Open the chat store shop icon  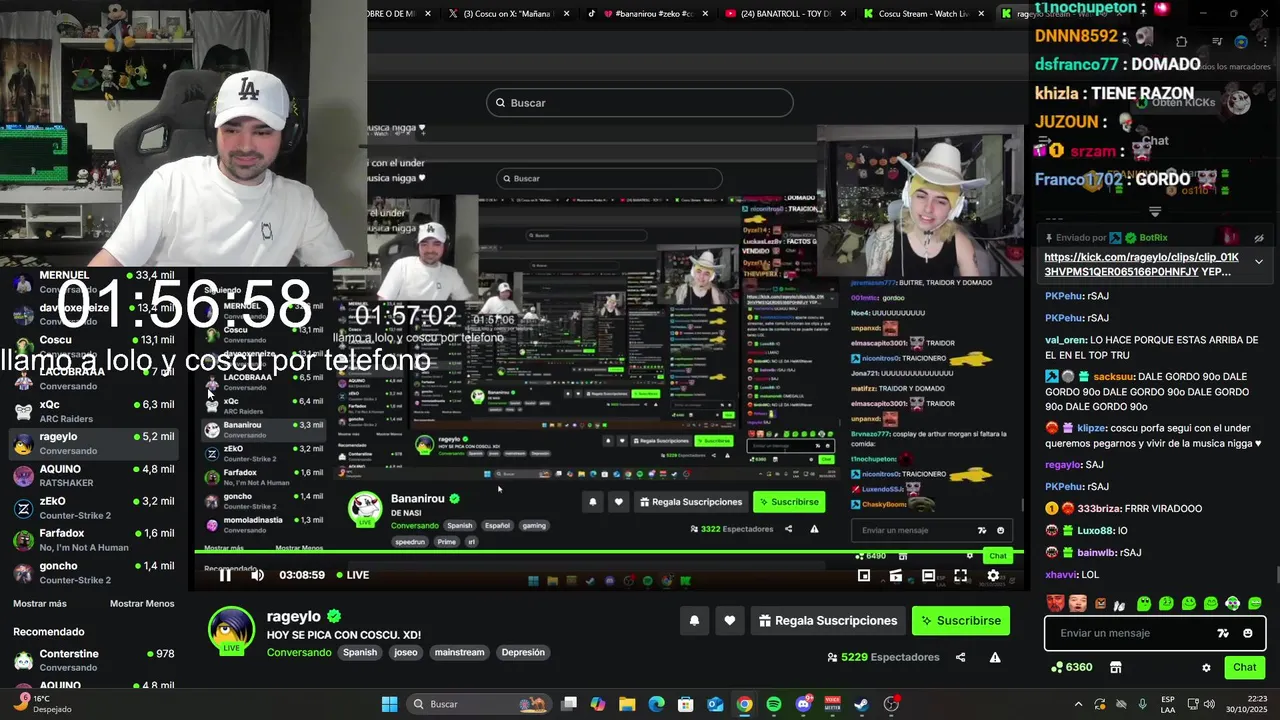(x=1116, y=667)
